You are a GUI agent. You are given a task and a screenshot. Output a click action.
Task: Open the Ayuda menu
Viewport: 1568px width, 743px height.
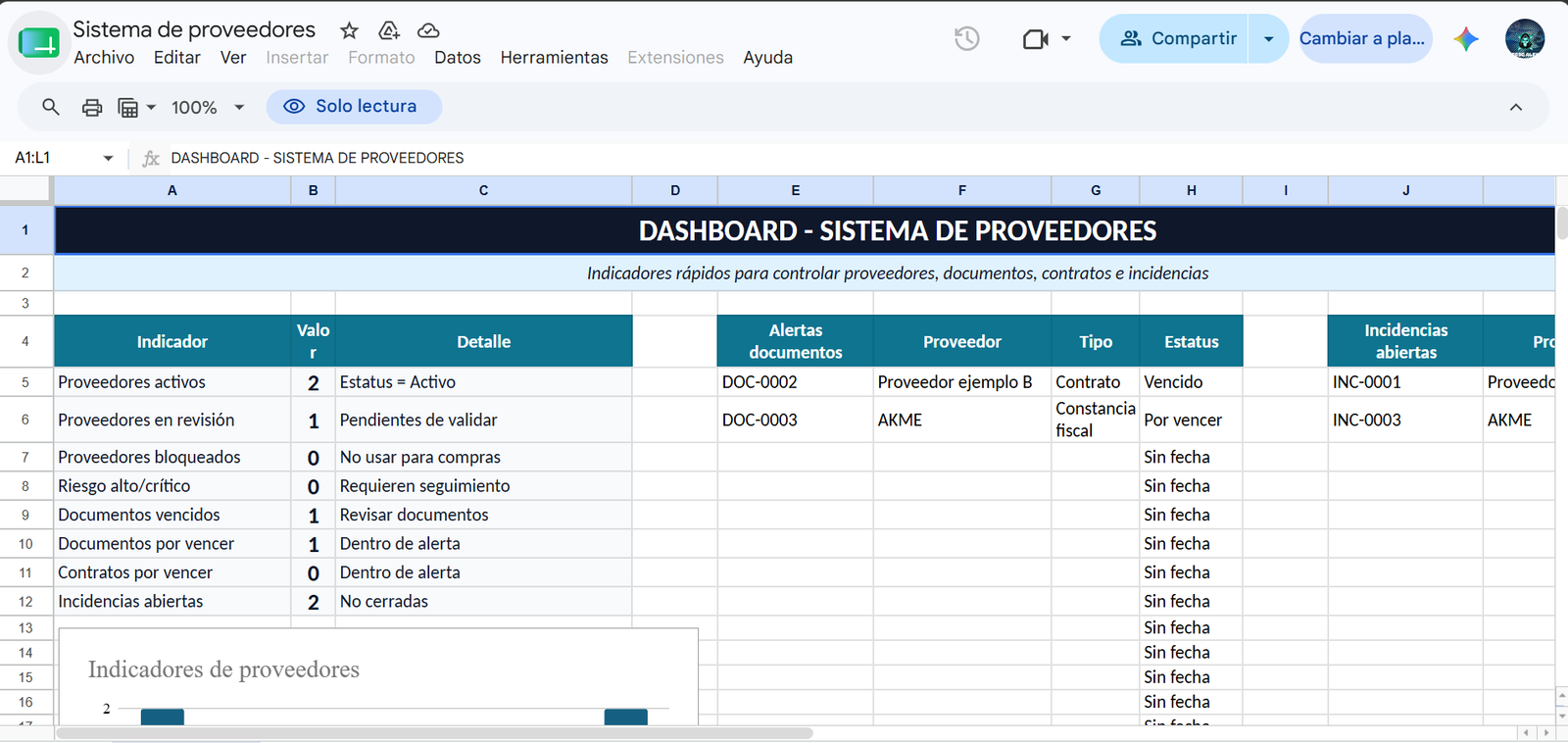pos(768,58)
